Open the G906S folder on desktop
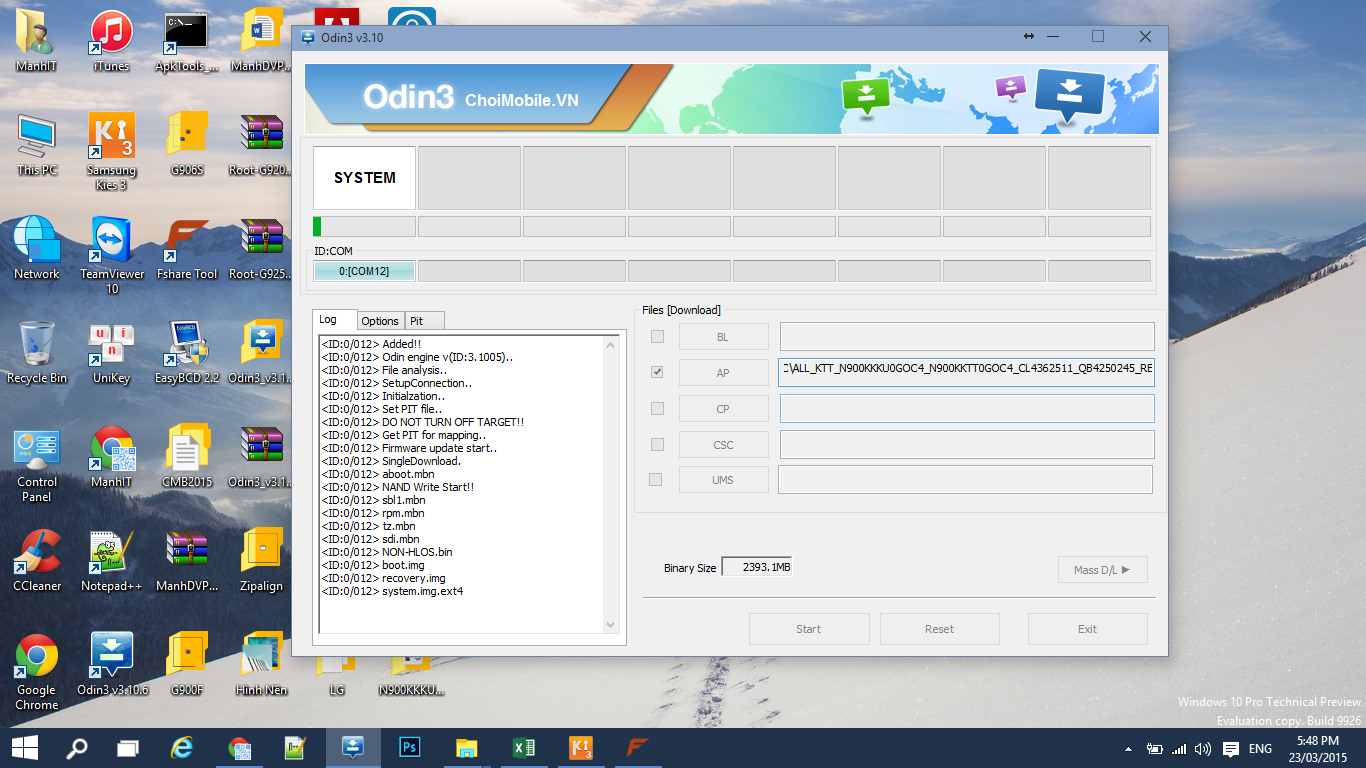This screenshot has height=768, width=1366. click(x=186, y=145)
